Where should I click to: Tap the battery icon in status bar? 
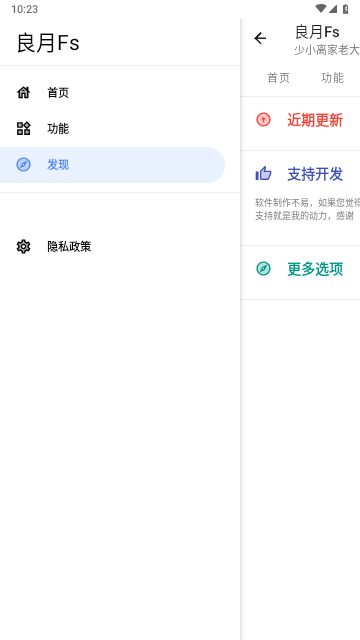(x=346, y=9)
